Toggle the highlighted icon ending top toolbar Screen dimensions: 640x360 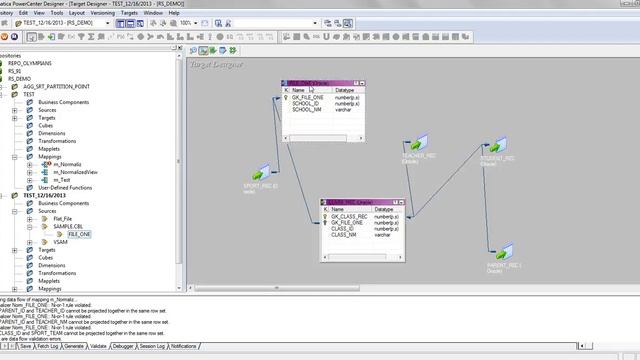tap(348, 23)
